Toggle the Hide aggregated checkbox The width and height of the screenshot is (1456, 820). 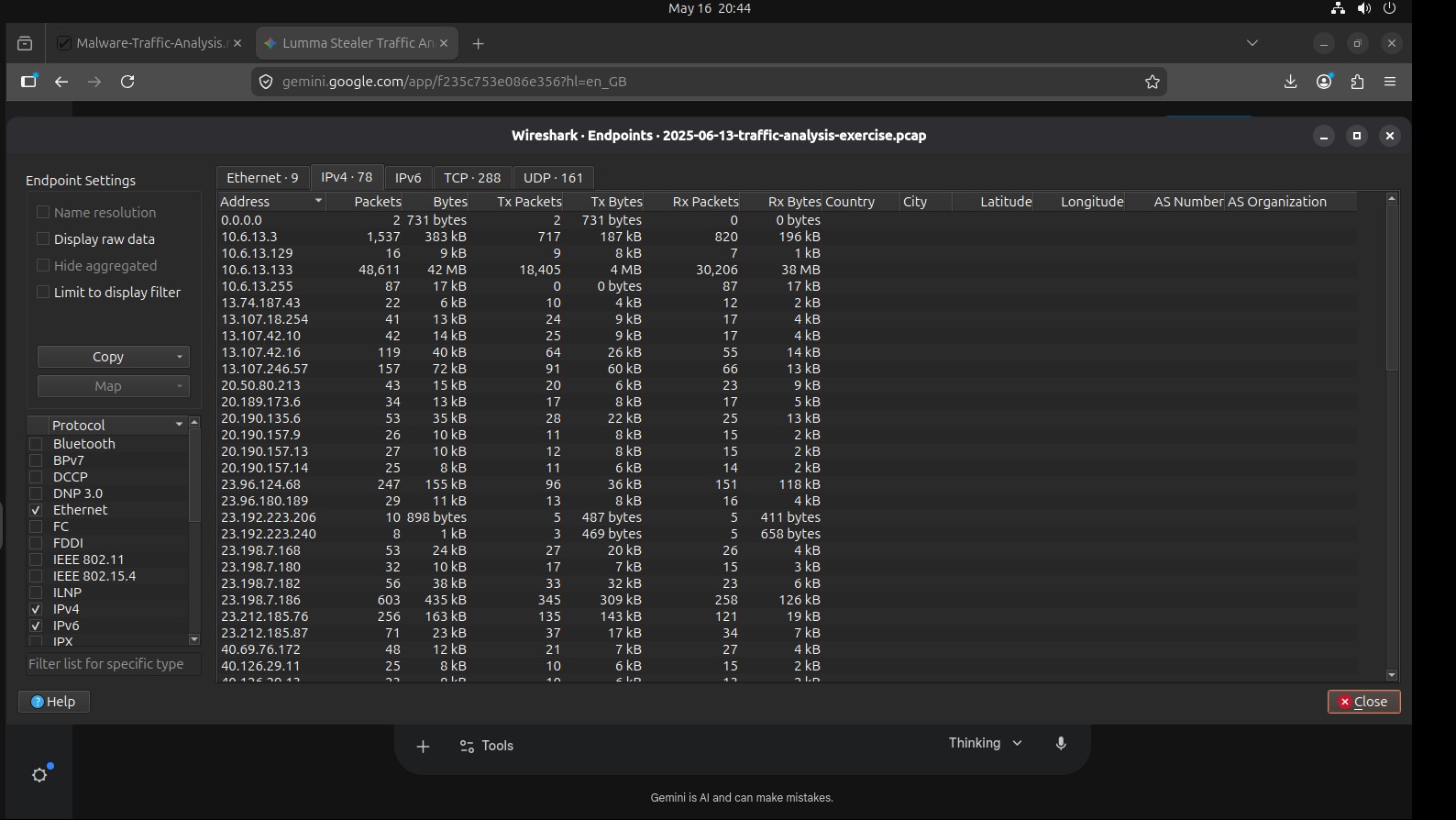click(x=43, y=265)
